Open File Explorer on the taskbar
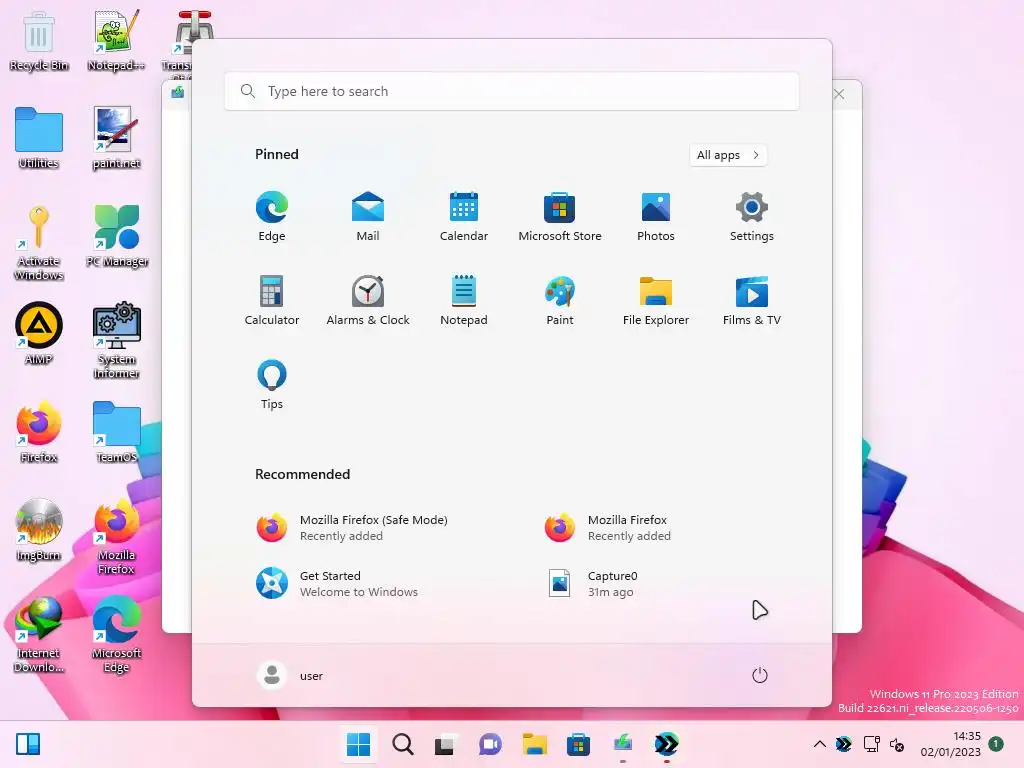The image size is (1024, 768). (534, 744)
